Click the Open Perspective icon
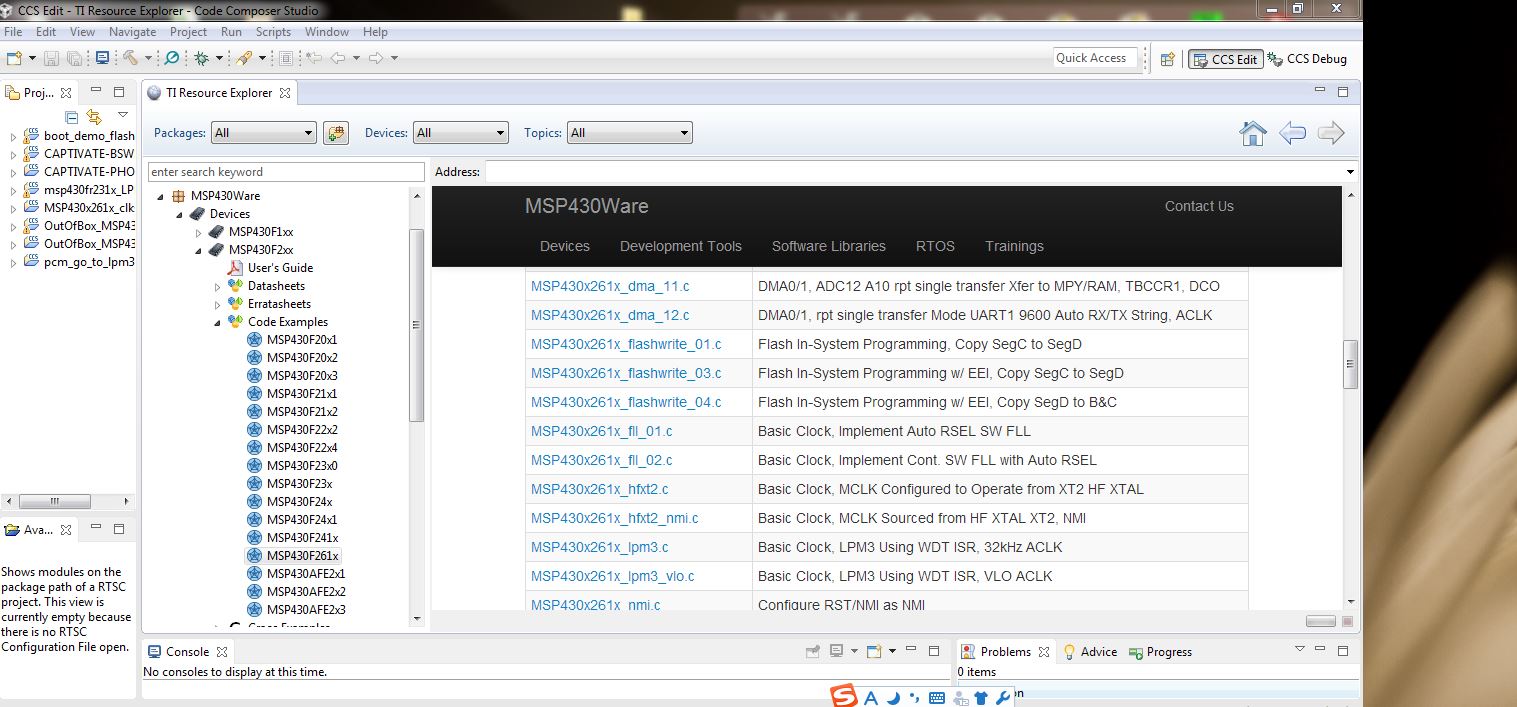The image size is (1517, 707). 1167,59
